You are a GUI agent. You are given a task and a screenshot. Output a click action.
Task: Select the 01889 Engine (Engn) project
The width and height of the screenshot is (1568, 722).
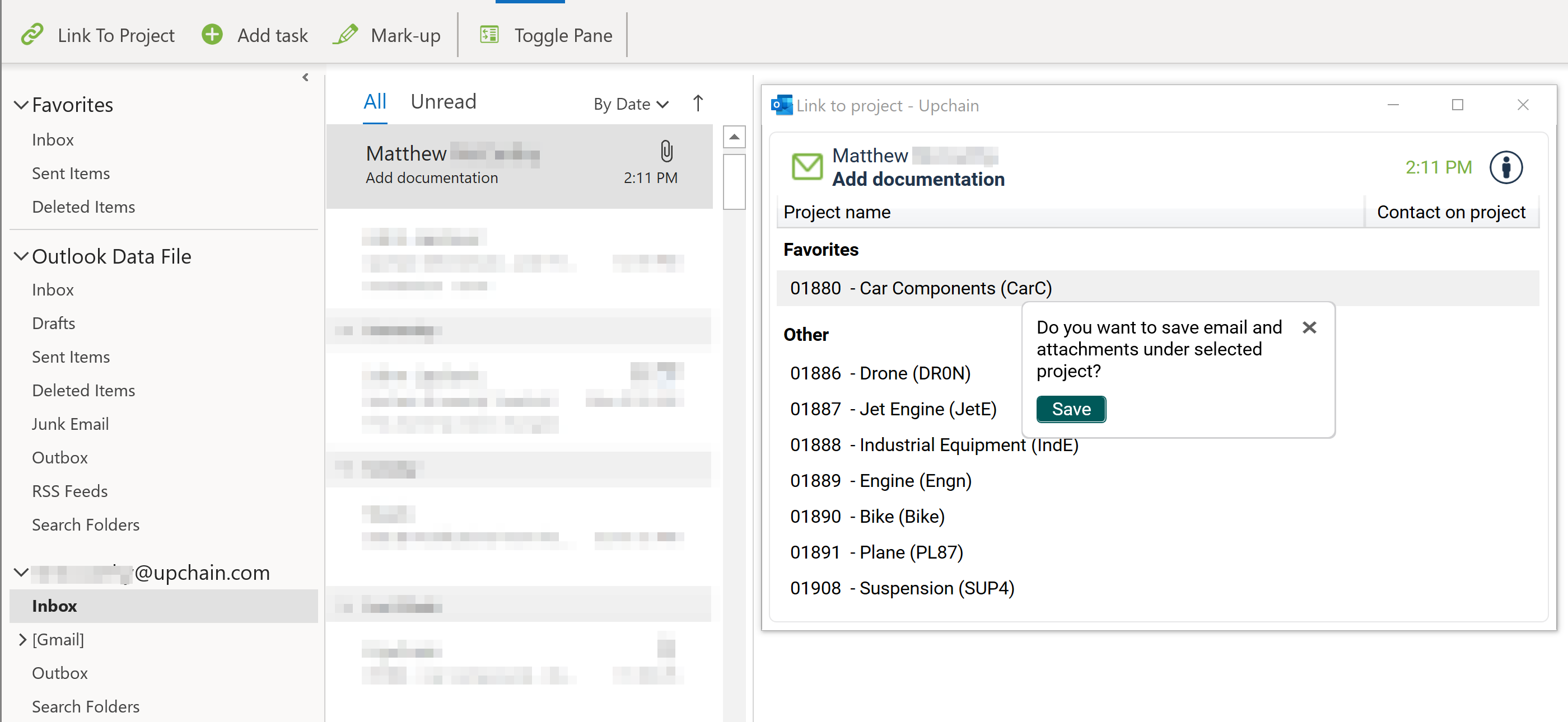click(880, 481)
